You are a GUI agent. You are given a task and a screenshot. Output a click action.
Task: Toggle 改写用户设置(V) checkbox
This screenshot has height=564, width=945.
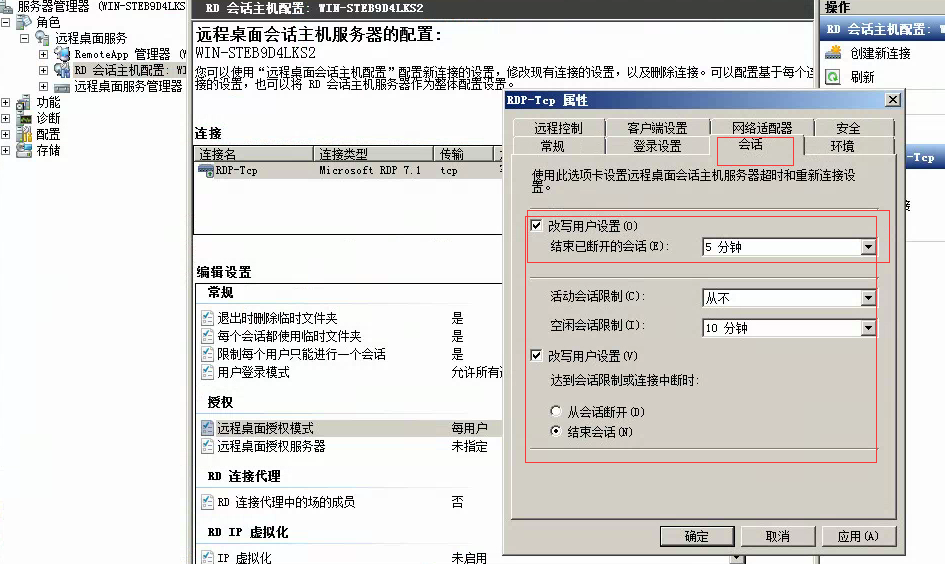[x=536, y=355]
